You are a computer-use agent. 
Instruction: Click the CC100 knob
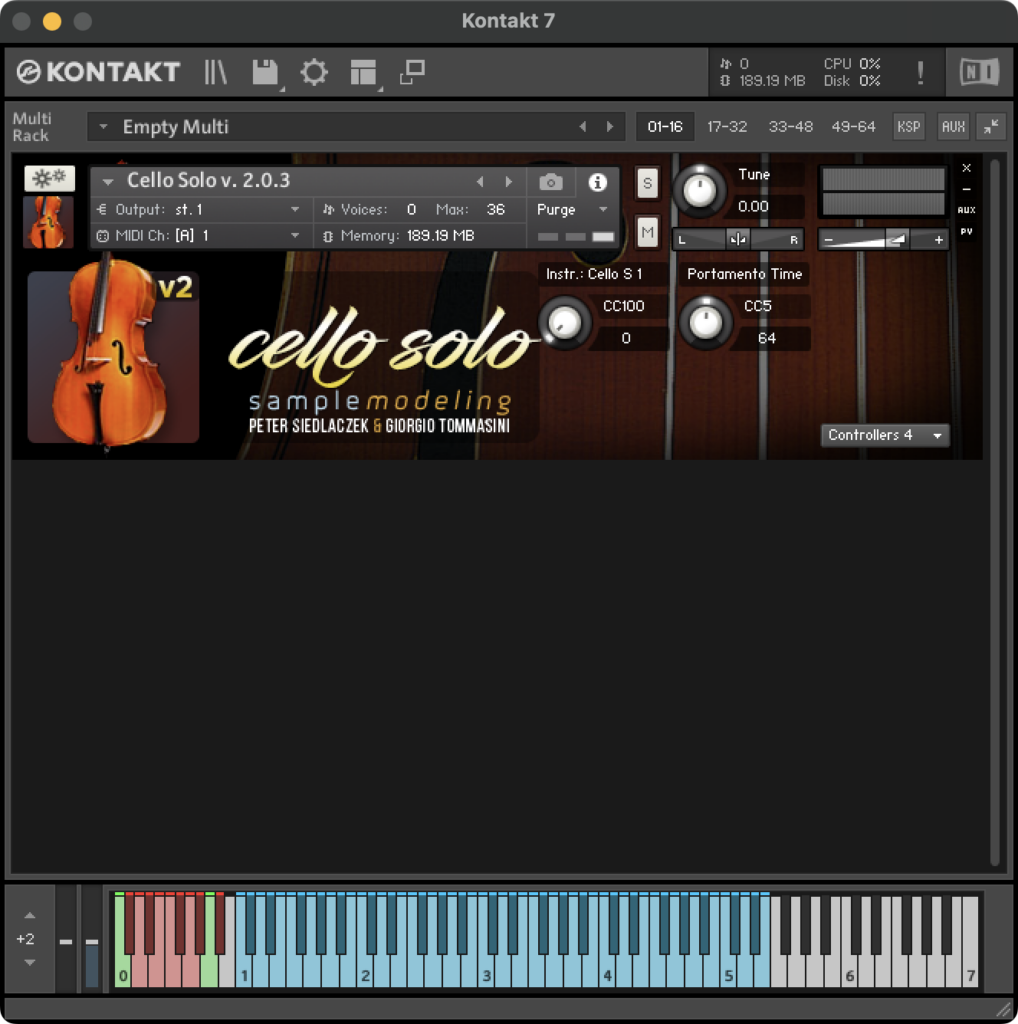click(x=564, y=322)
